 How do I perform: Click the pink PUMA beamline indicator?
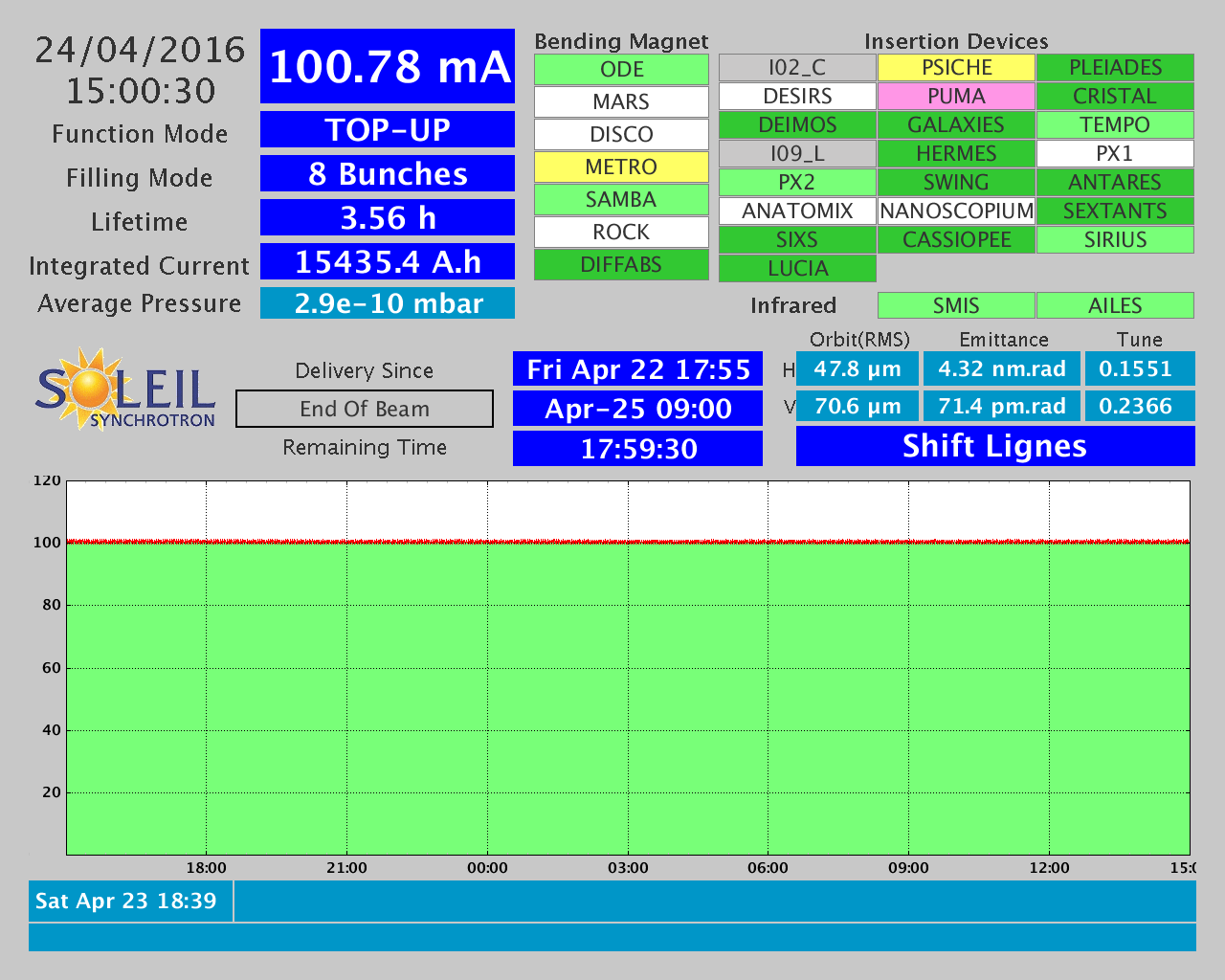pyautogui.click(x=956, y=97)
